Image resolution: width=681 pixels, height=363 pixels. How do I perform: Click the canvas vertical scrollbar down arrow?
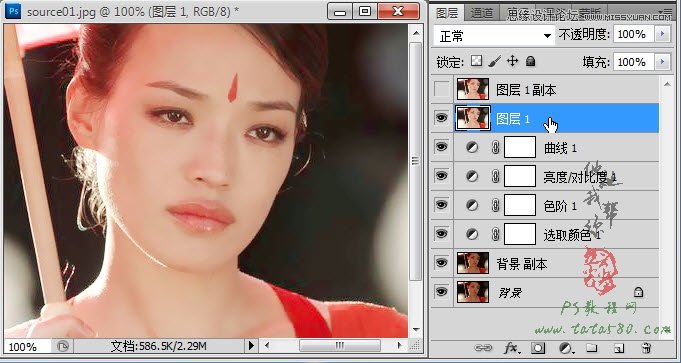click(416, 330)
